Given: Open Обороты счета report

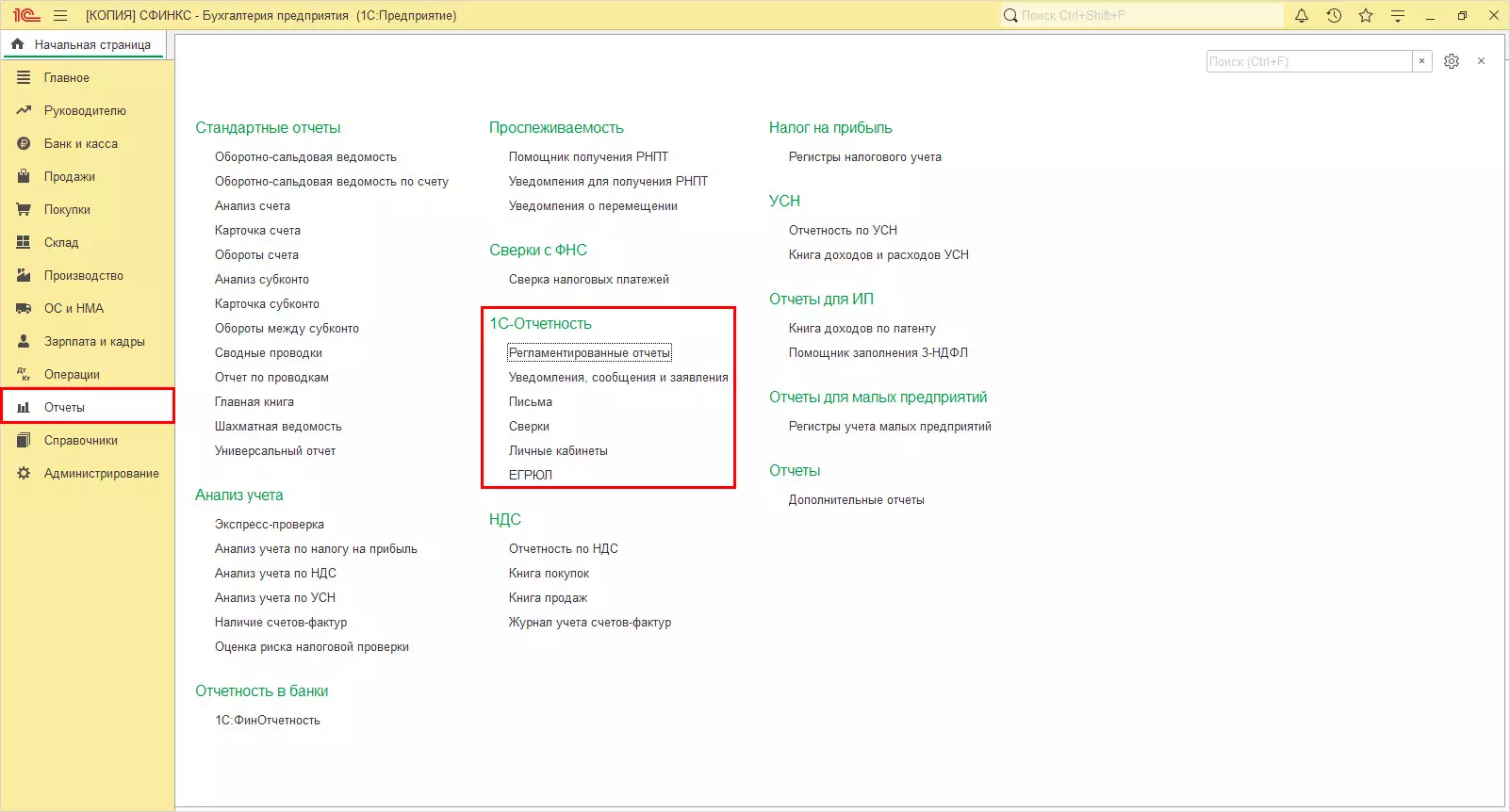Looking at the screenshot, I should [x=256, y=255].
